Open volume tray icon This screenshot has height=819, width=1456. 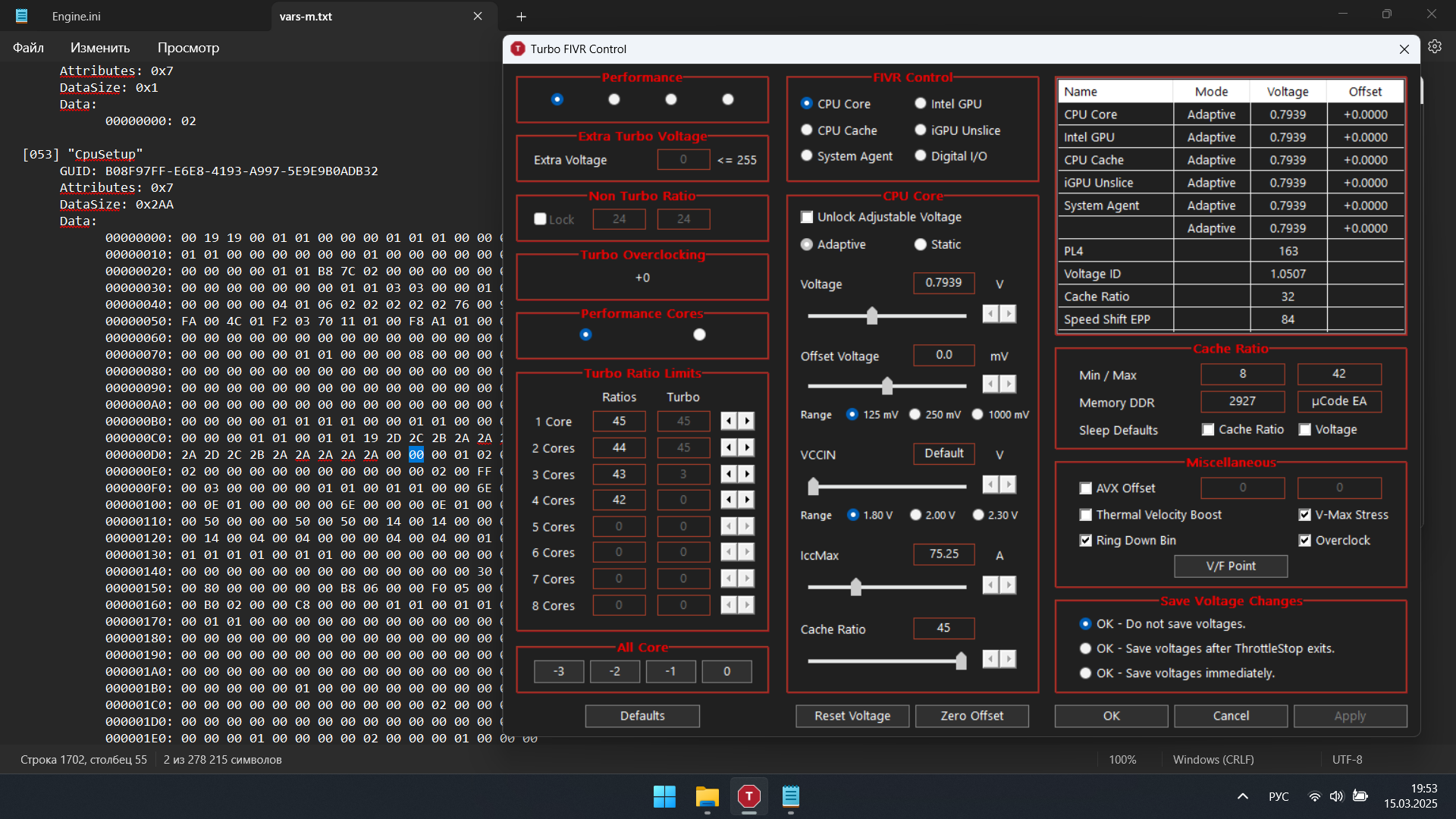pos(1336,796)
